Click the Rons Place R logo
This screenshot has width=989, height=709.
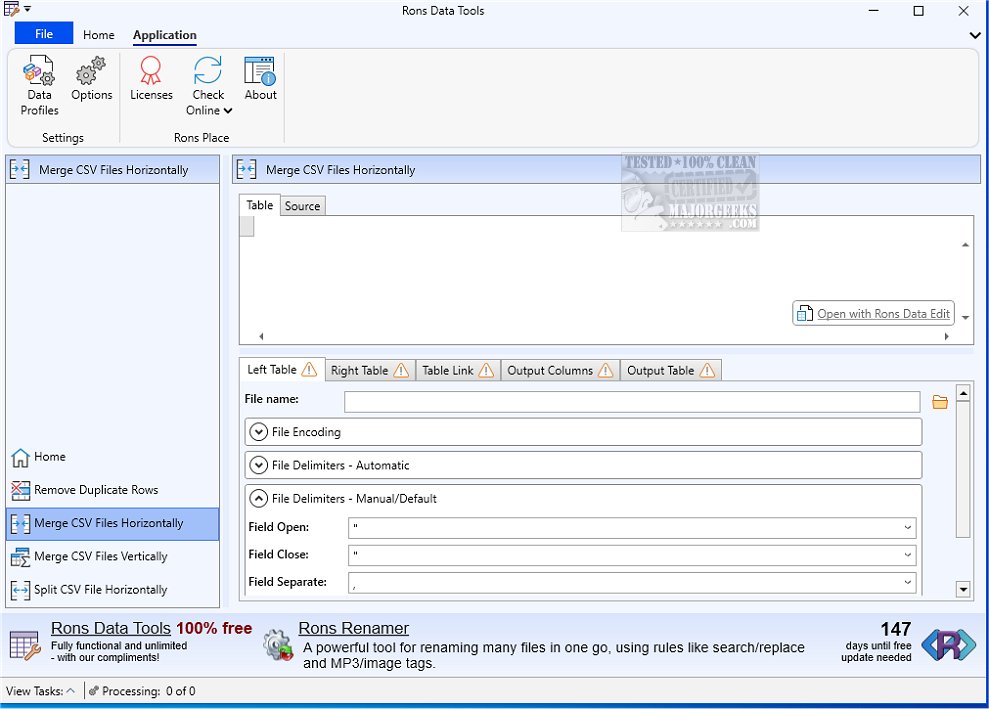click(x=948, y=645)
